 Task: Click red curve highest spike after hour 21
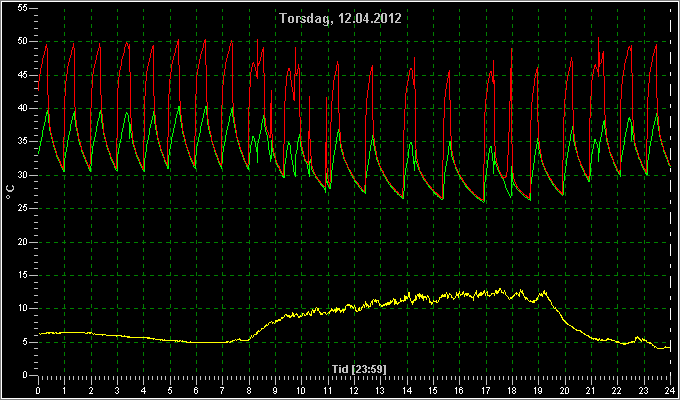click(x=598, y=38)
